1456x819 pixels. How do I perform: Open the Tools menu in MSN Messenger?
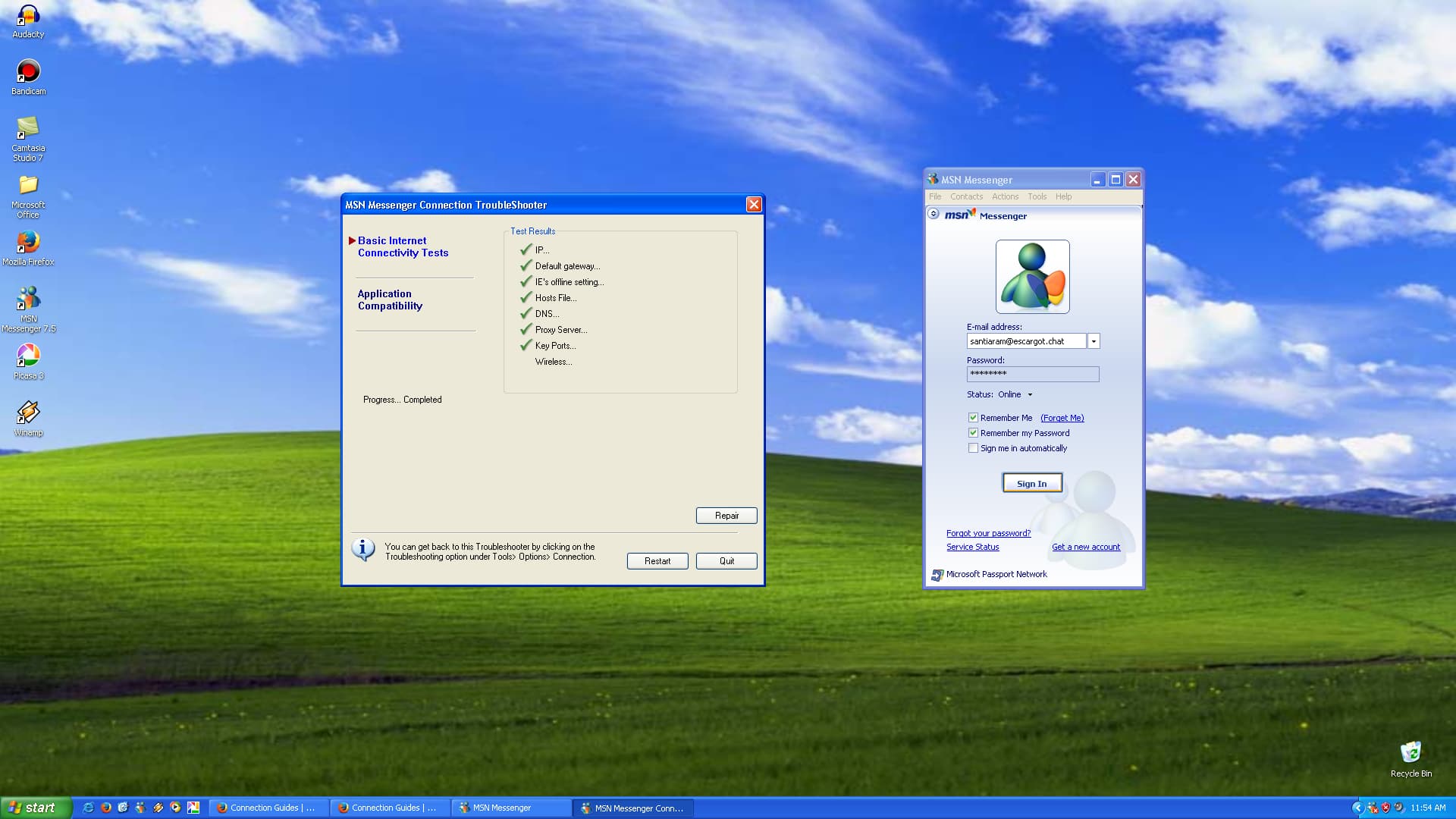[1037, 196]
